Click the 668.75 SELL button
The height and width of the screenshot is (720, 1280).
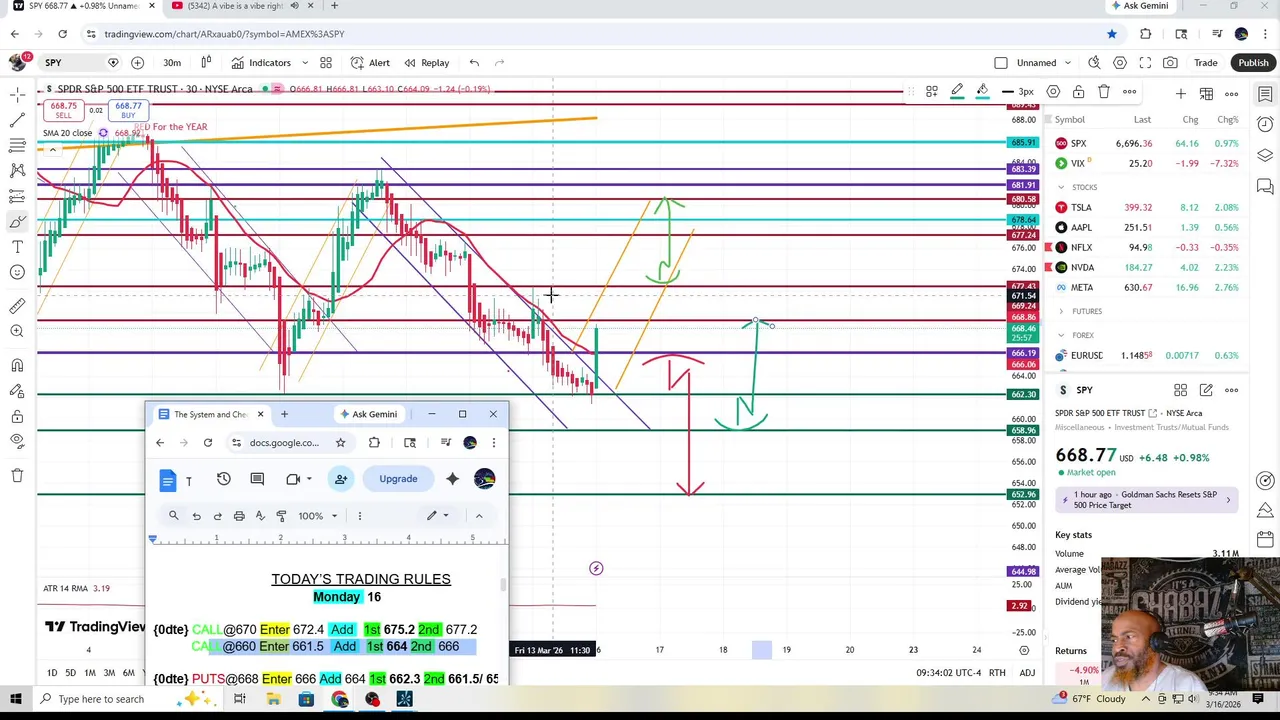pyautogui.click(x=64, y=110)
